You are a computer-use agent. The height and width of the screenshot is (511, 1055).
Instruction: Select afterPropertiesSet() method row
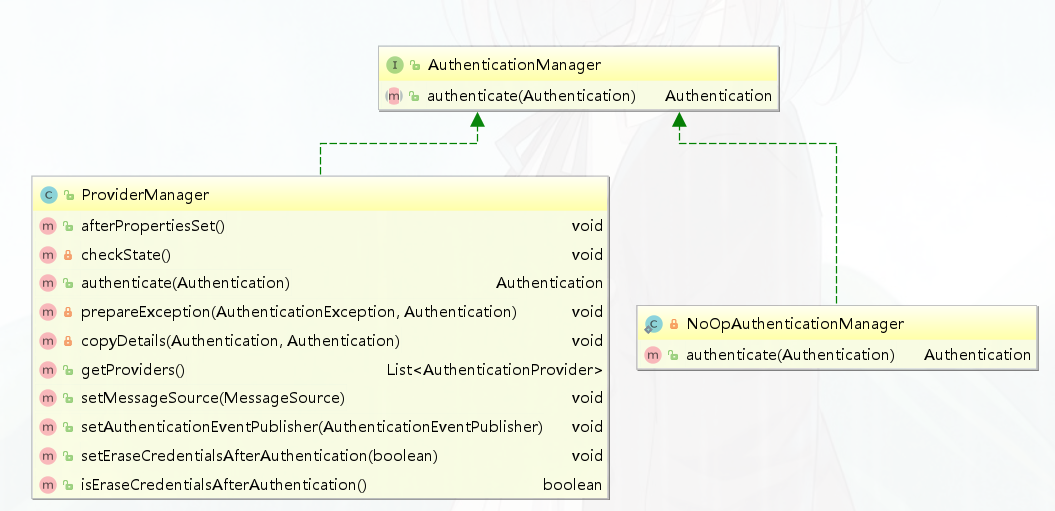click(x=153, y=226)
